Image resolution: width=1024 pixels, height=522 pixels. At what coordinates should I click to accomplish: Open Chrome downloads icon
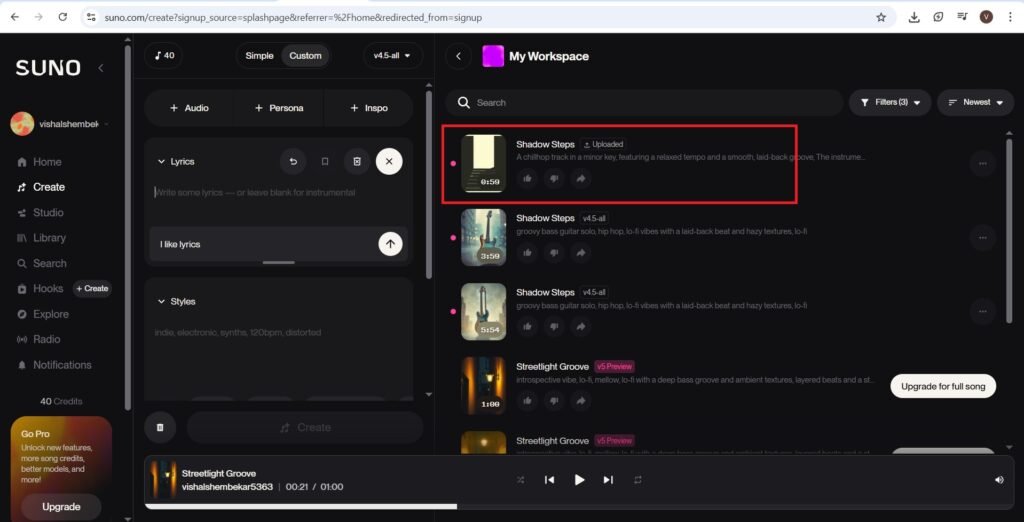pos(914,17)
